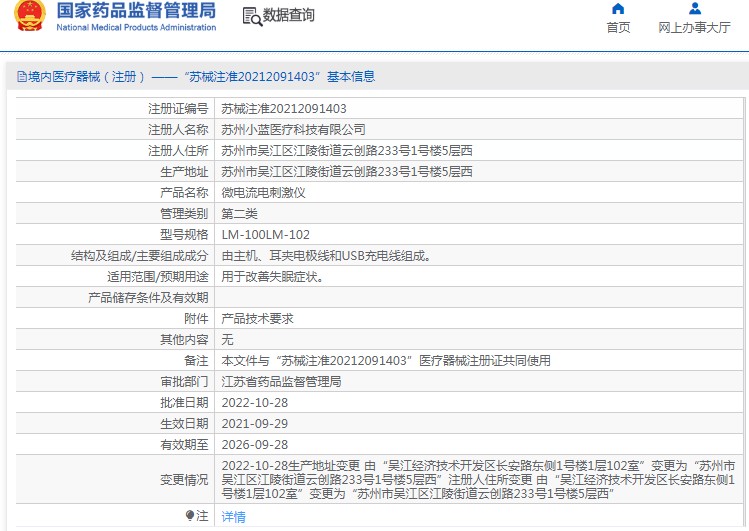Screen dimensions: 749x531
Task: Select 江苏省药品监督管理局 cell
Action: 281,382
